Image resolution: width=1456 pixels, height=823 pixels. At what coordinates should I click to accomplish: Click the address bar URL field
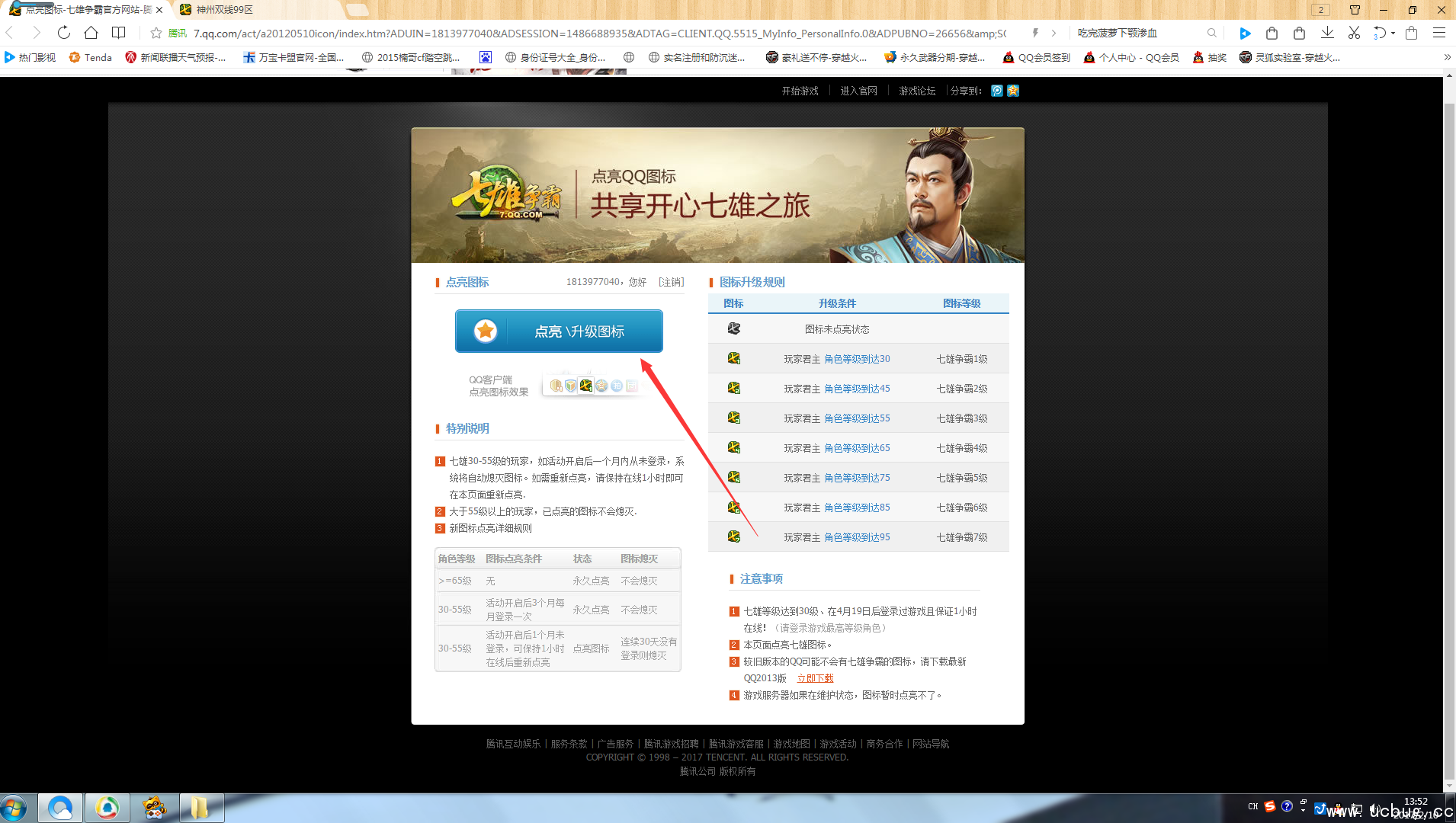pos(599,33)
